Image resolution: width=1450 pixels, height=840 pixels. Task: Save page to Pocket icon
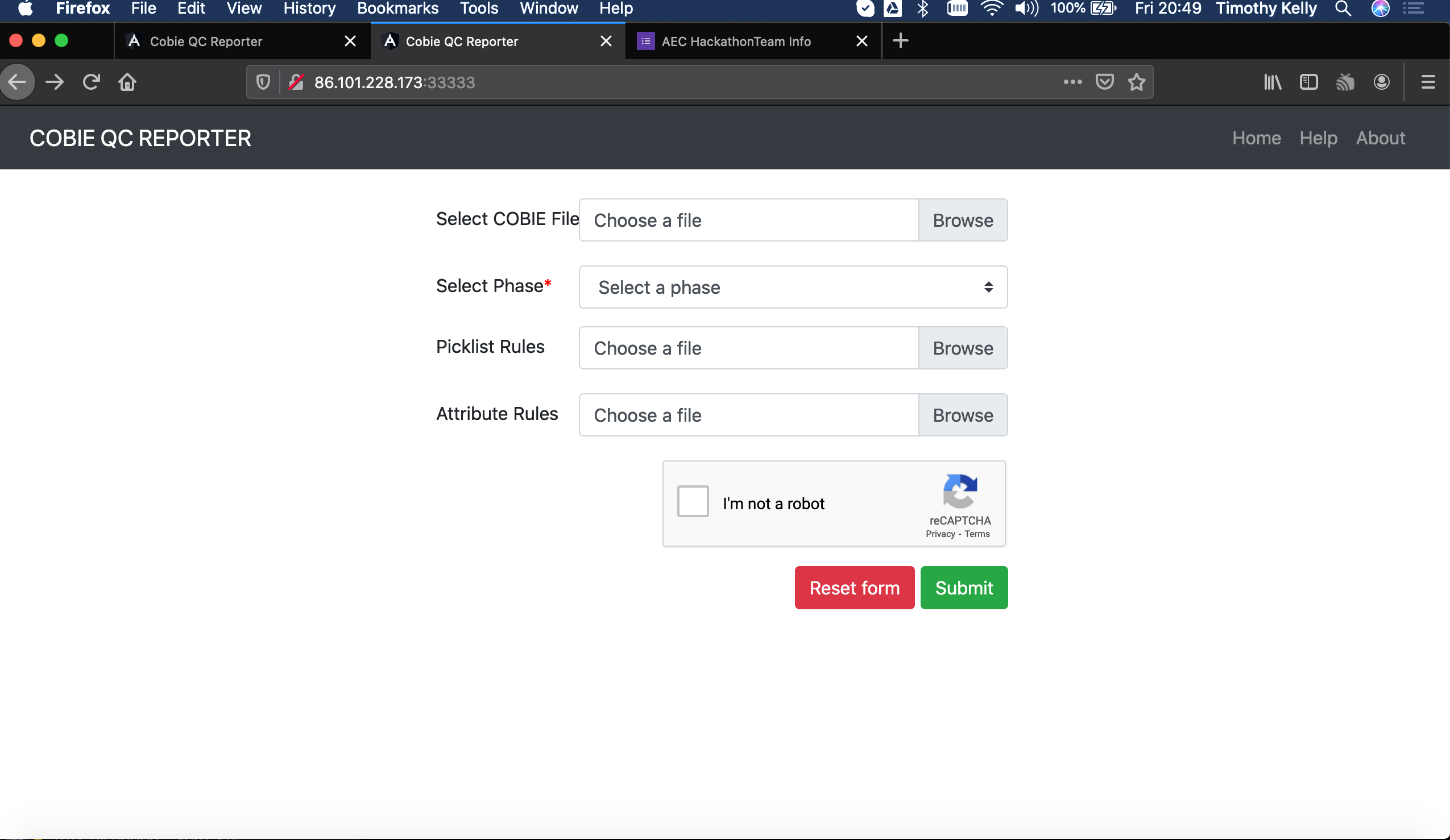[x=1104, y=82]
